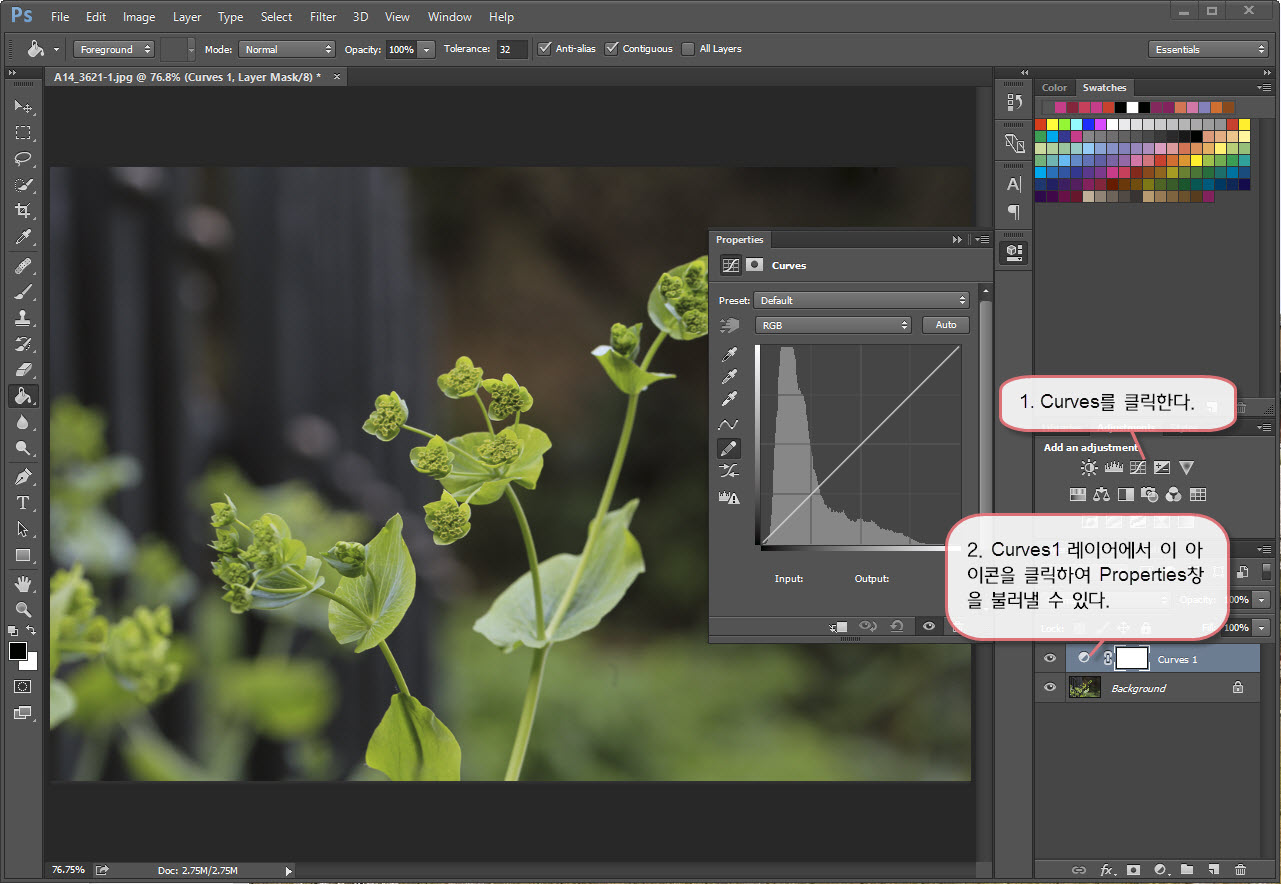Add an Exposure adjustment

pyautogui.click(x=1162, y=467)
